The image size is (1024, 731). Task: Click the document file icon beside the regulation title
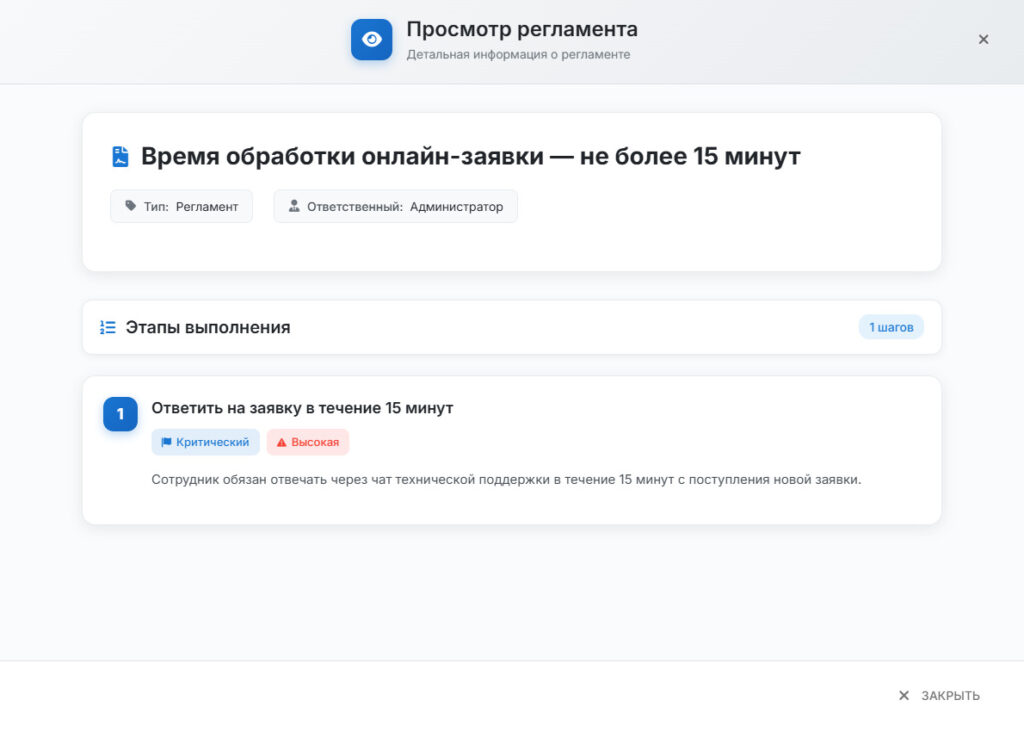pyautogui.click(x=120, y=157)
